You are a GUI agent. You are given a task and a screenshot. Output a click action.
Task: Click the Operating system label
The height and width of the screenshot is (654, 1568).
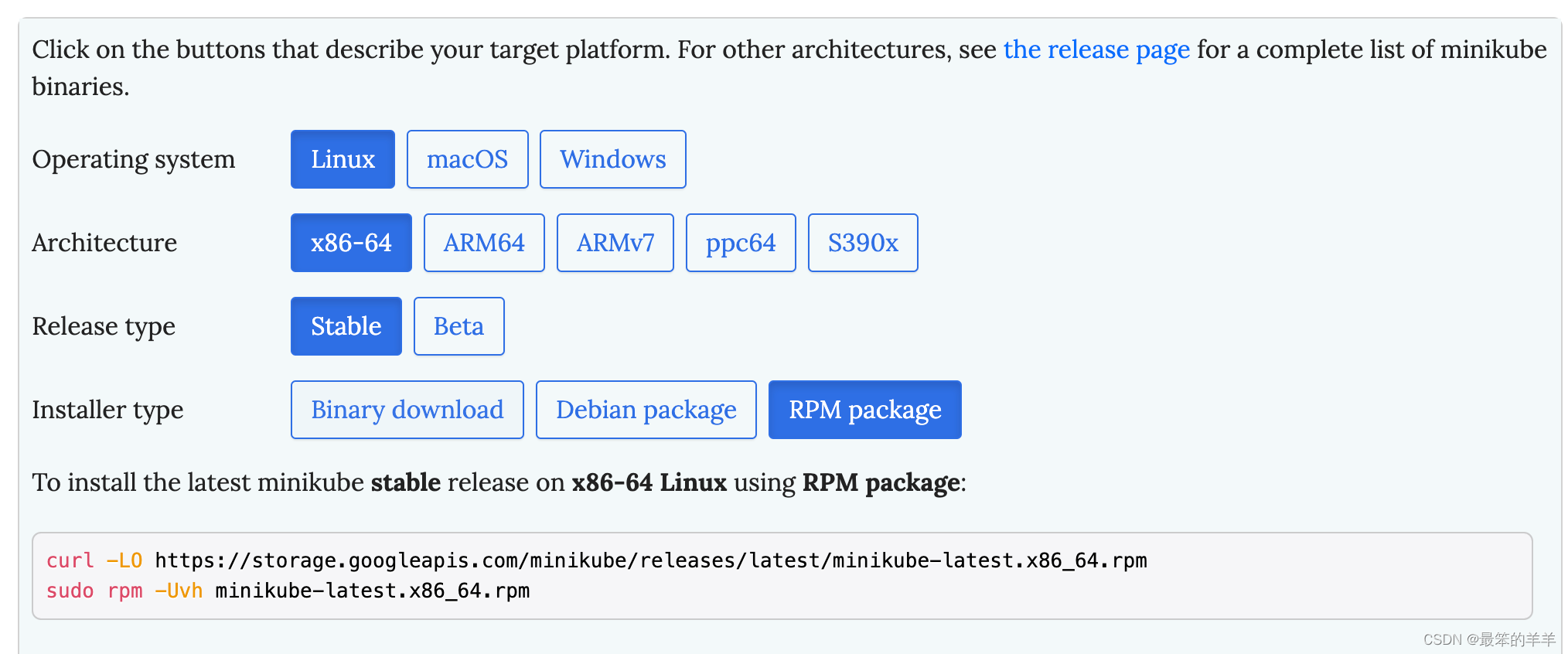pos(134,160)
